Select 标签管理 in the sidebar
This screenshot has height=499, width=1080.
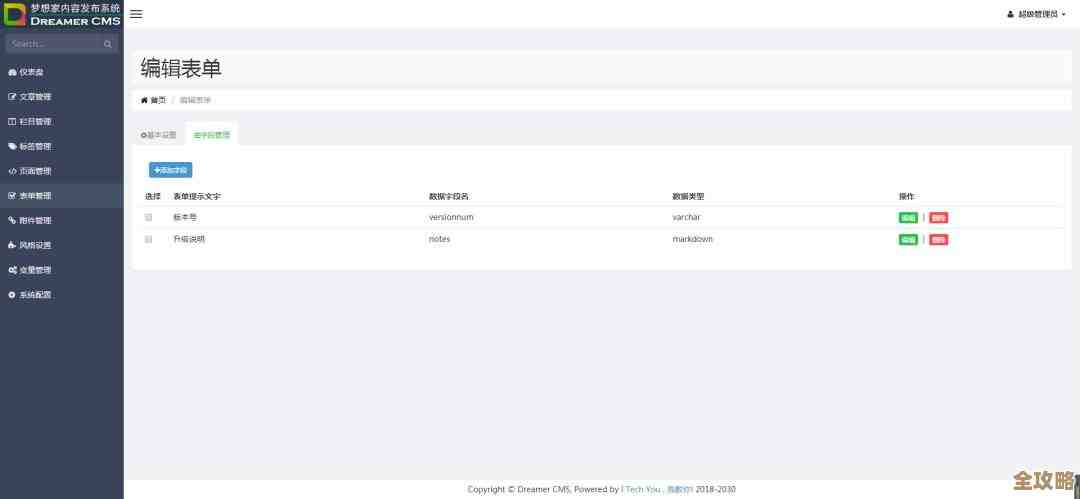(x=34, y=146)
